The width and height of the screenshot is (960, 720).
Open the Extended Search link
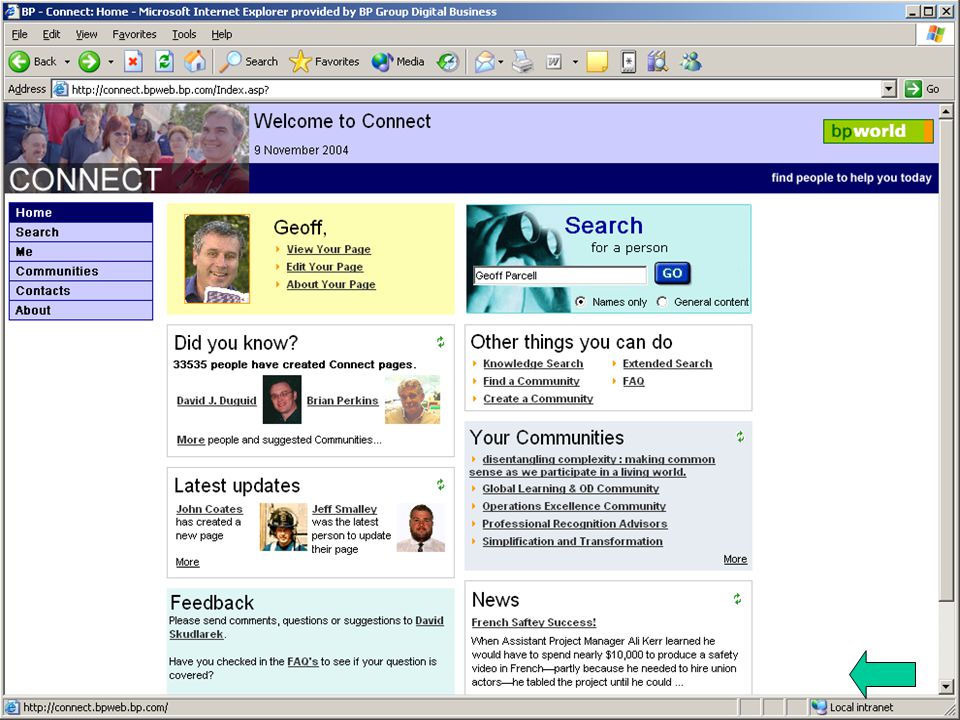coord(667,364)
